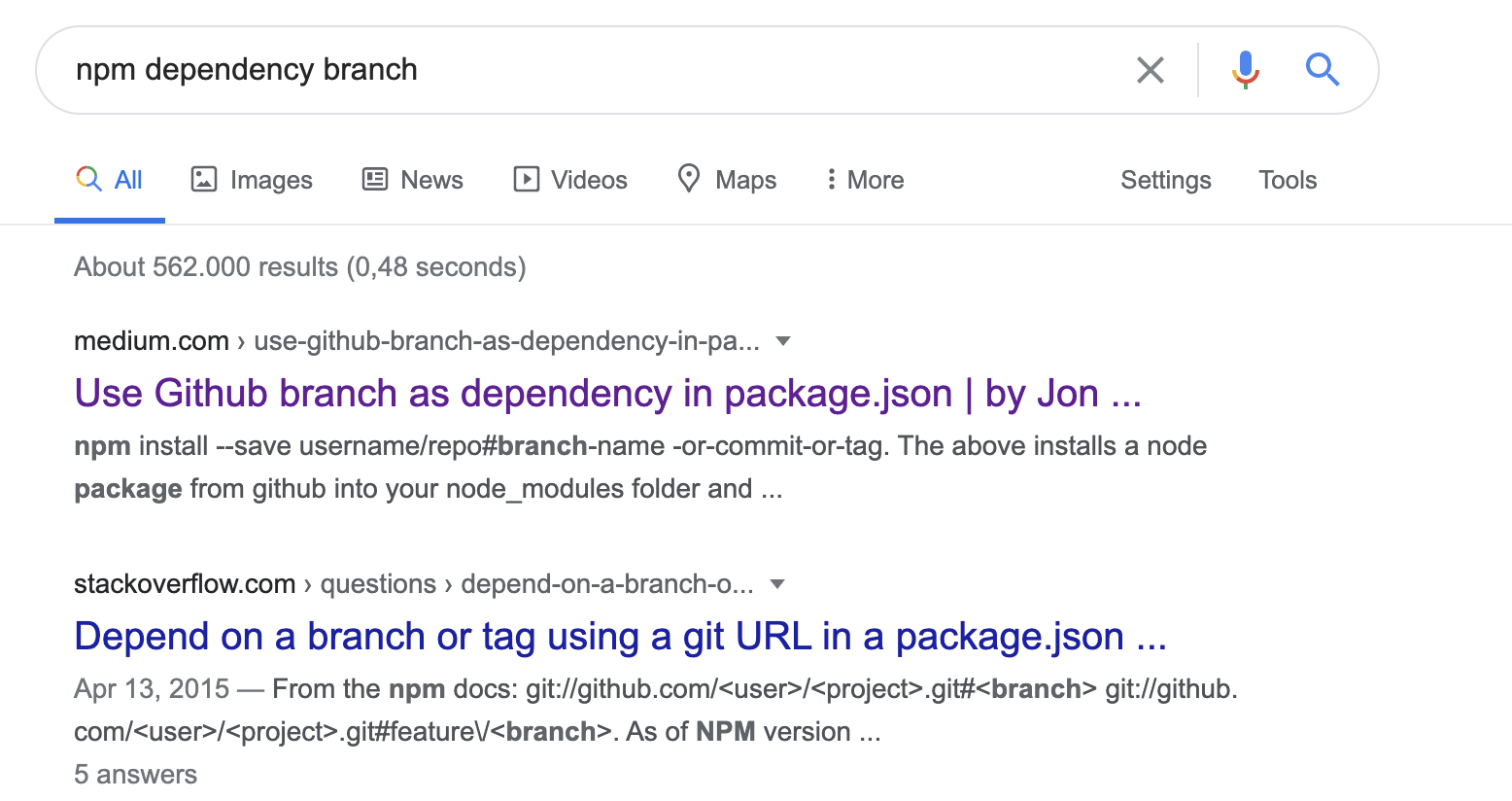The image size is (1512, 801).
Task: Expand the stackoverflow.com result dropdown arrow
Action: (777, 584)
